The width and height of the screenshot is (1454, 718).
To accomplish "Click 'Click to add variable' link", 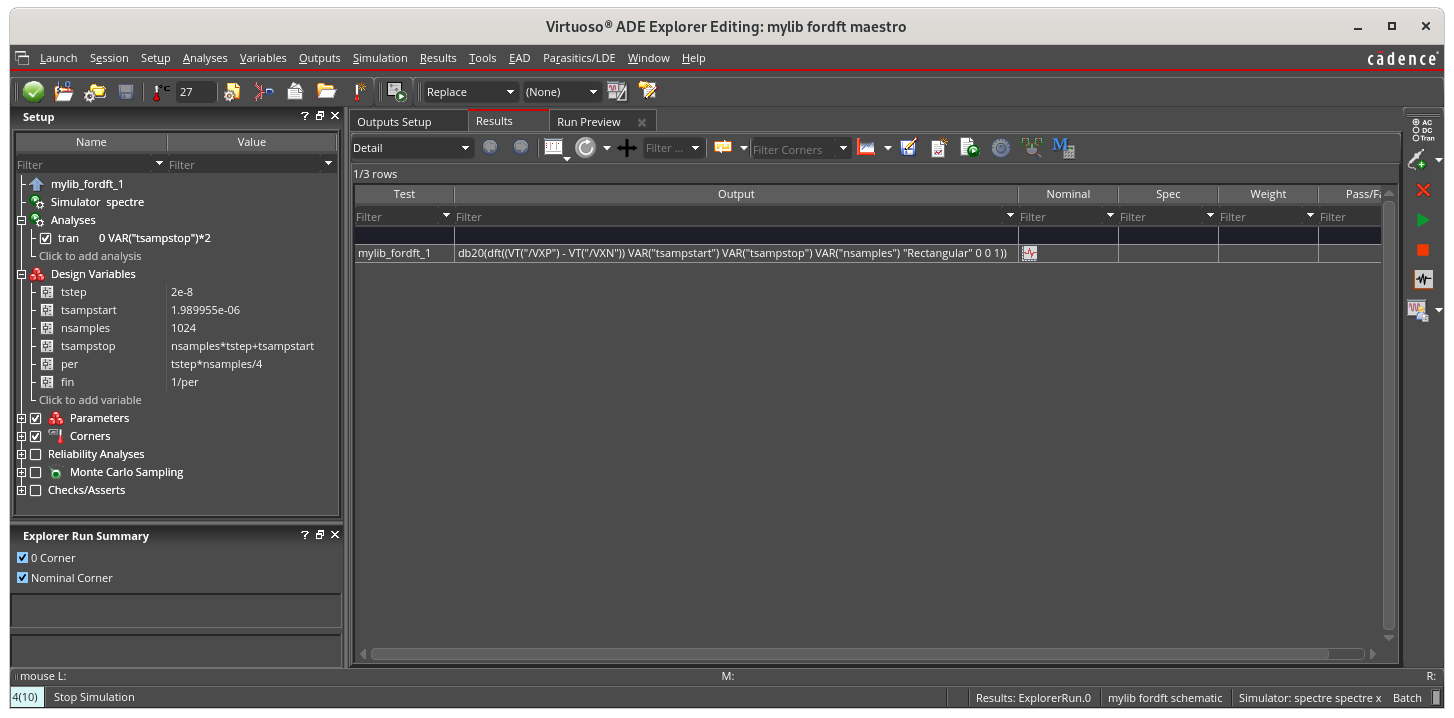I will coord(90,400).
